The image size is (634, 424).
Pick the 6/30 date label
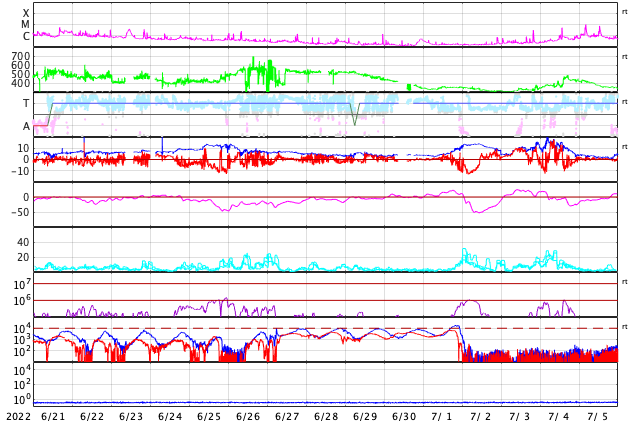(404, 416)
